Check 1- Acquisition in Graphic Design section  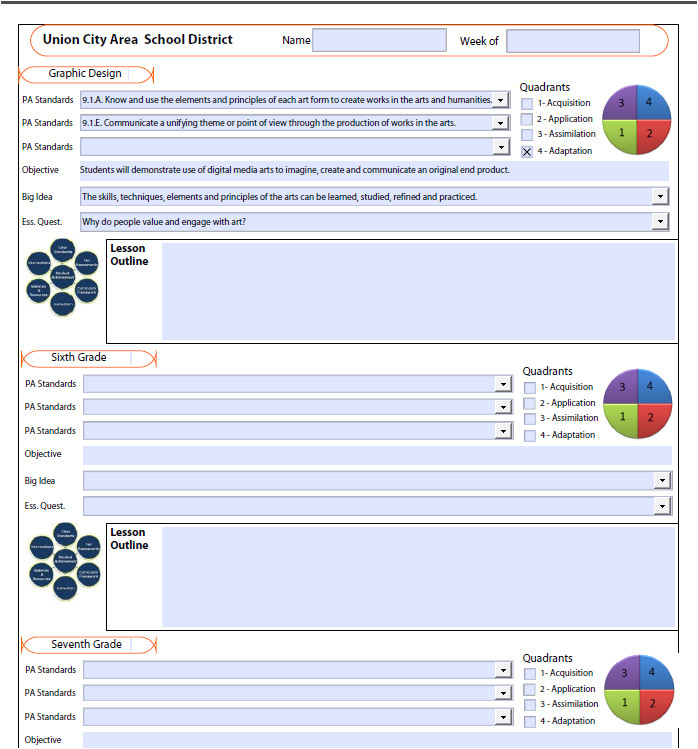[x=527, y=103]
